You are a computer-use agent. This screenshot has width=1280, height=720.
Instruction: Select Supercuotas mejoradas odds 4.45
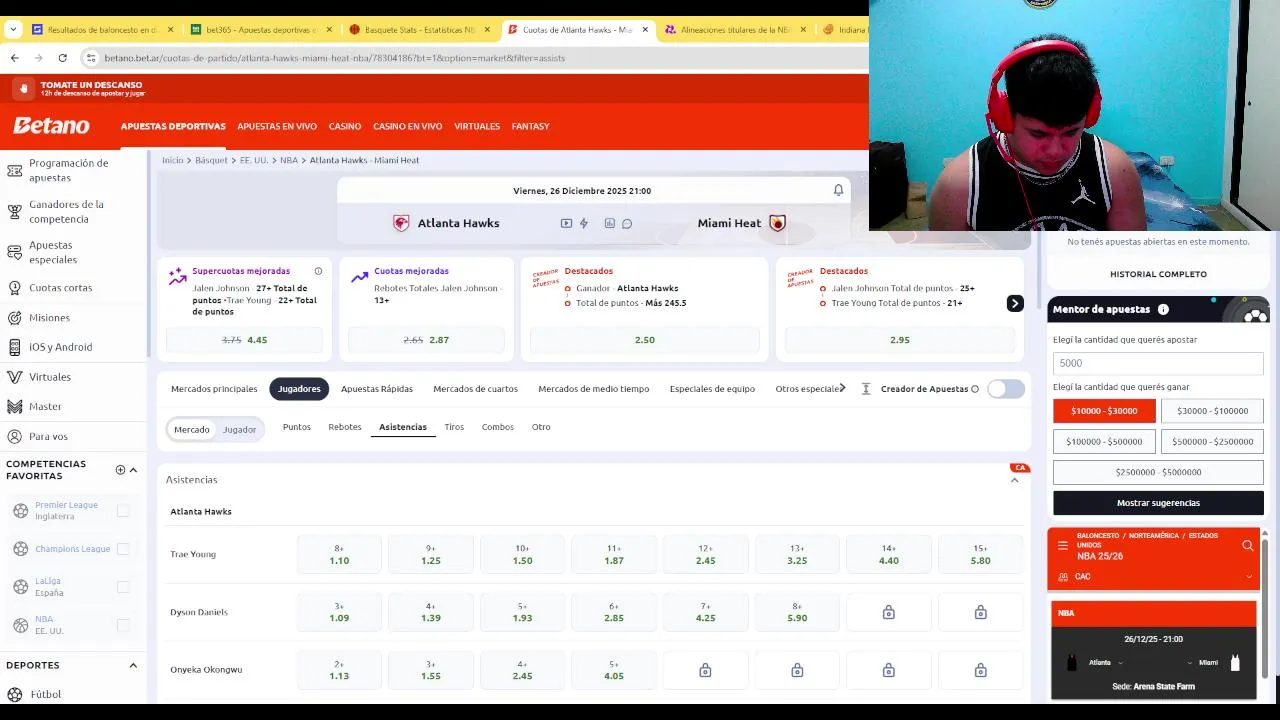pos(244,340)
